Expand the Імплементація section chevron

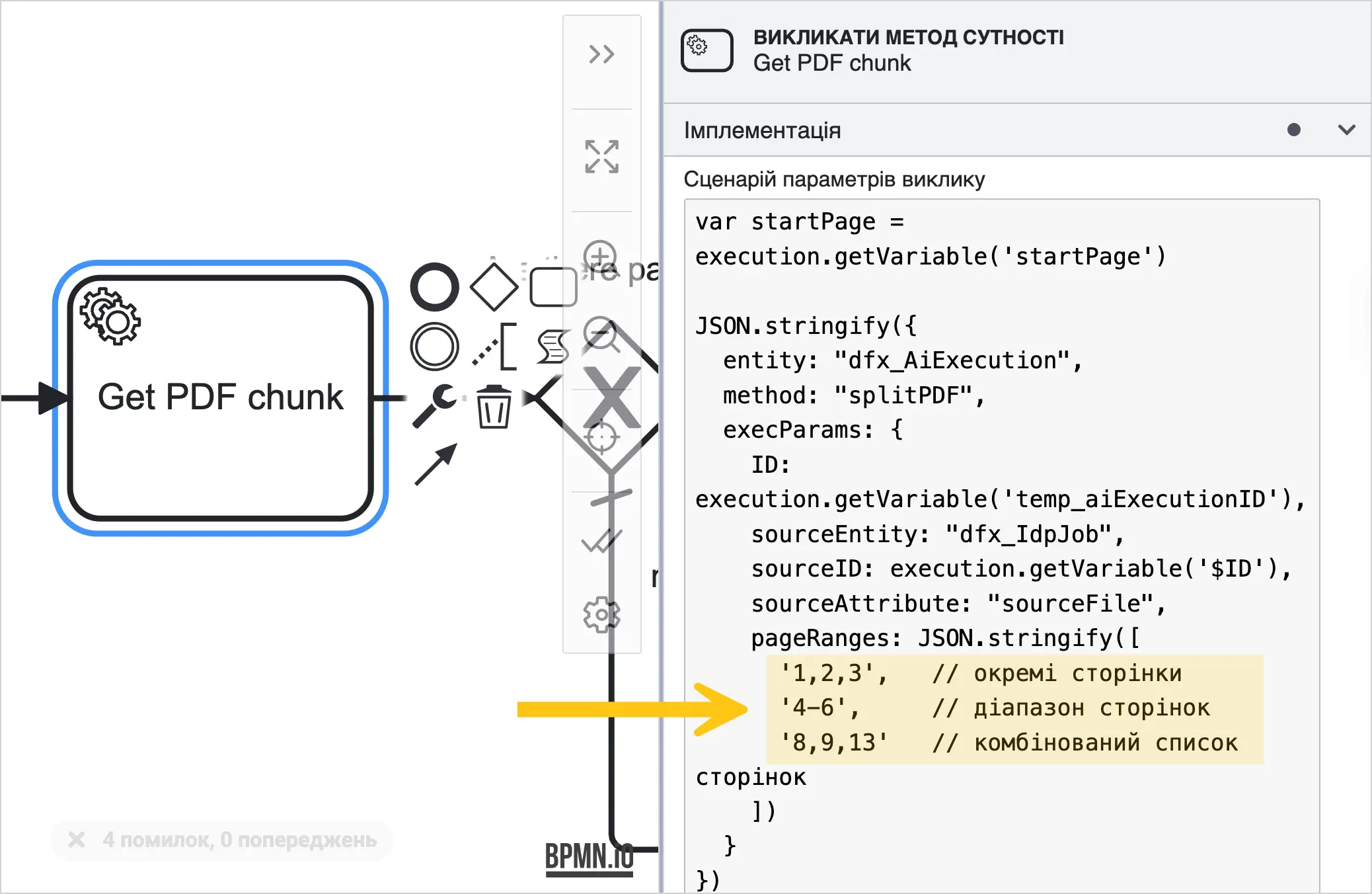click(1346, 130)
